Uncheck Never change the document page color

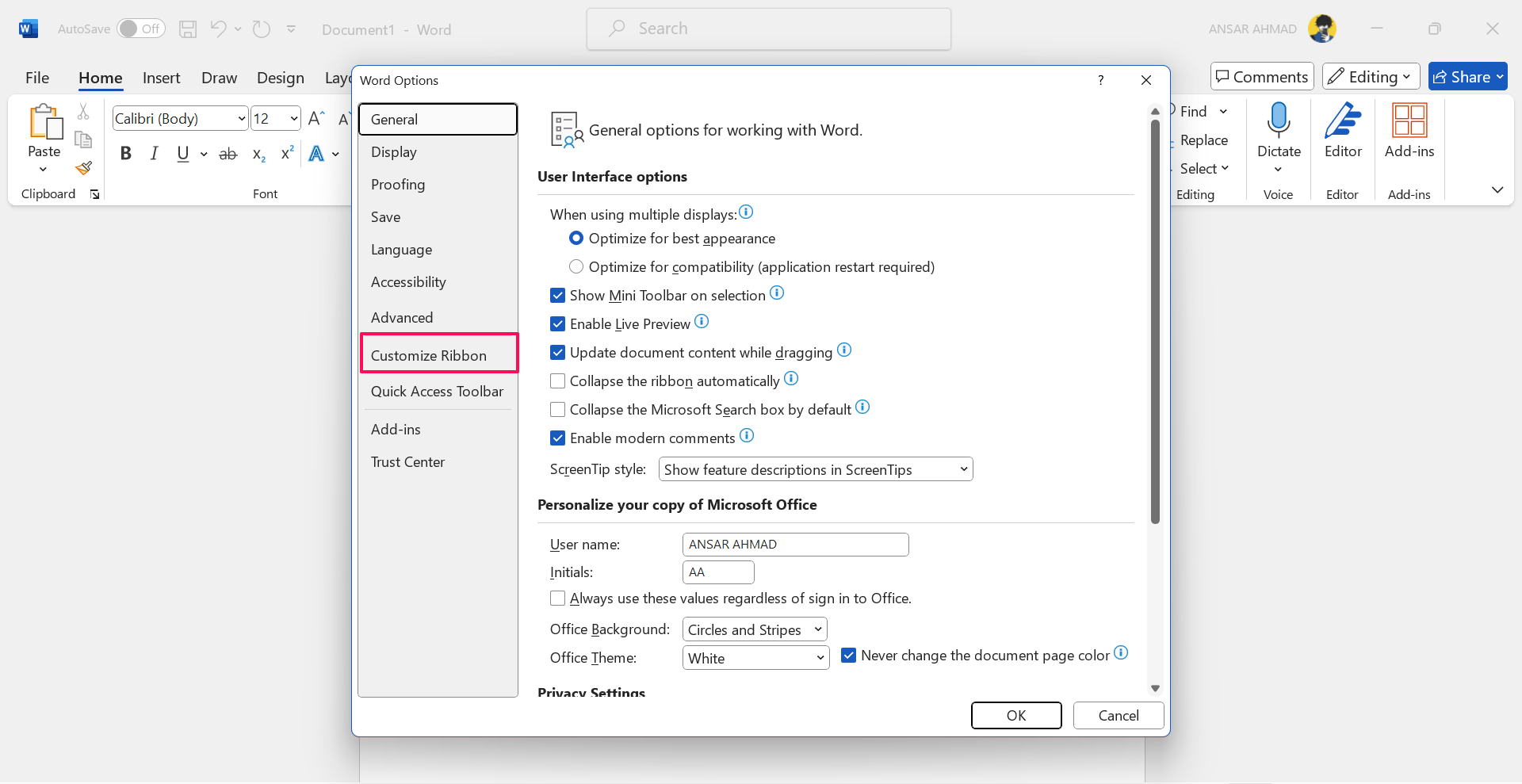pos(849,656)
